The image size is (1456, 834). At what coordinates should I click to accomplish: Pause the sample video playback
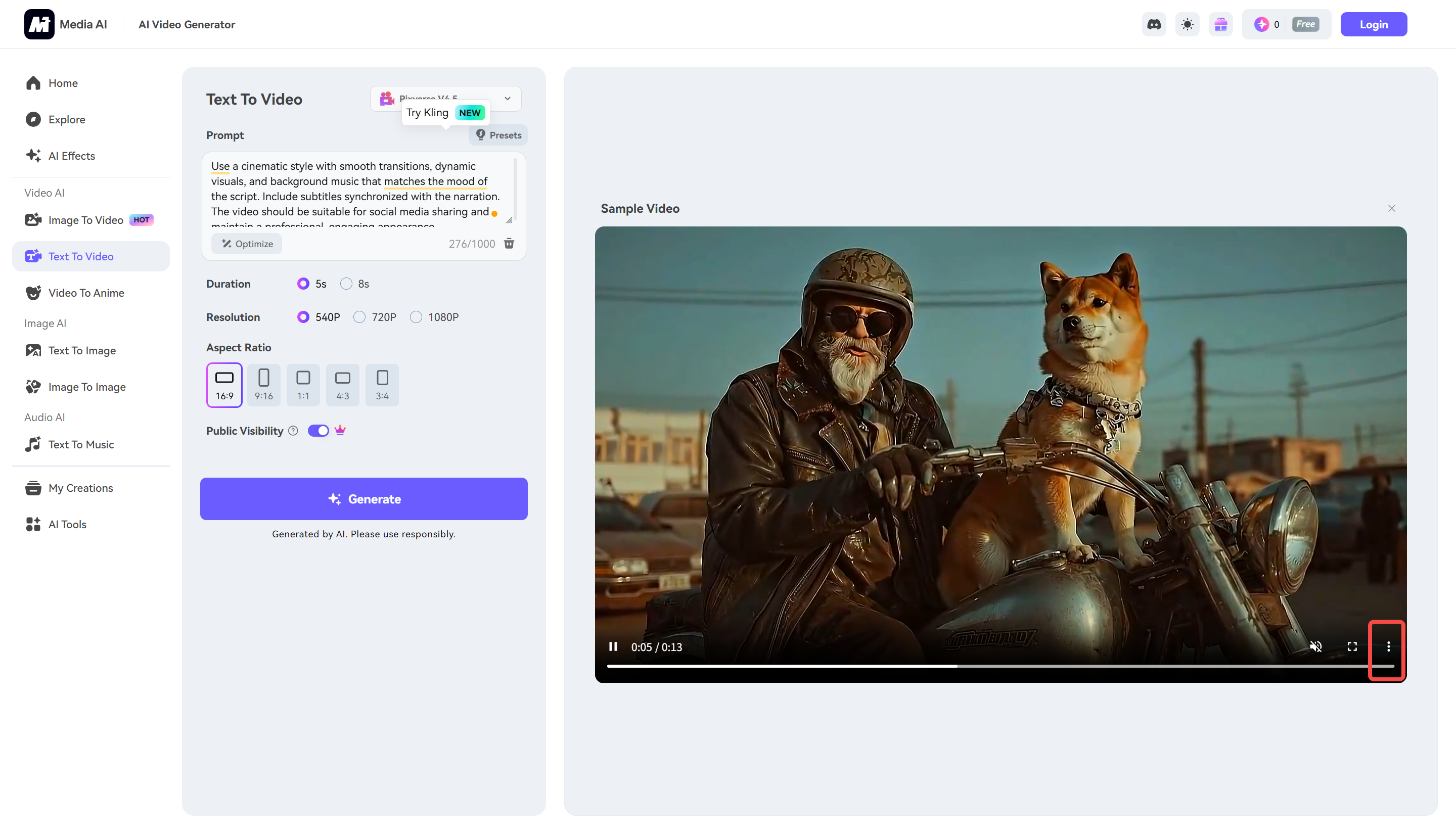(x=613, y=646)
